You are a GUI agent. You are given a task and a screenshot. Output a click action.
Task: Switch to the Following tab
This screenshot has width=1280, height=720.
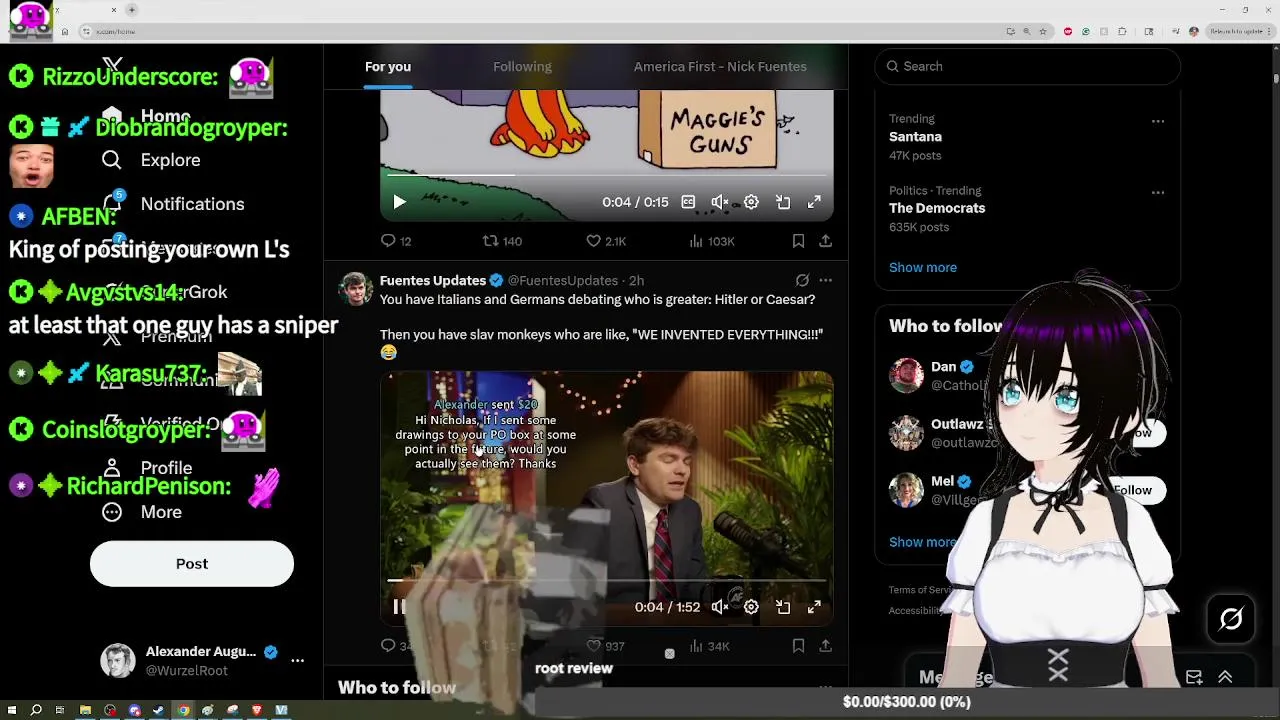point(522,67)
